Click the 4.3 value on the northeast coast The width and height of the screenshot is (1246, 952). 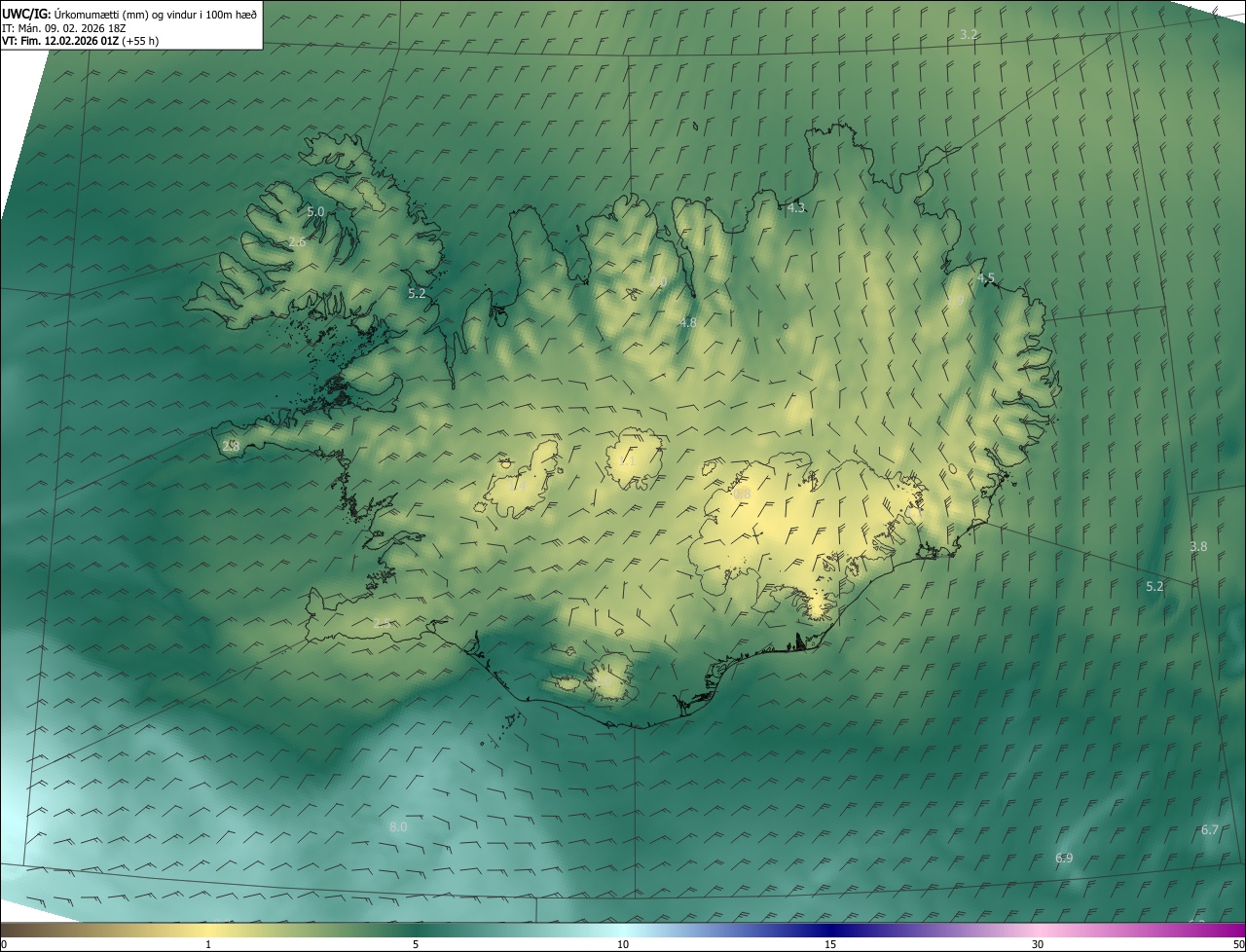pyautogui.click(x=796, y=207)
